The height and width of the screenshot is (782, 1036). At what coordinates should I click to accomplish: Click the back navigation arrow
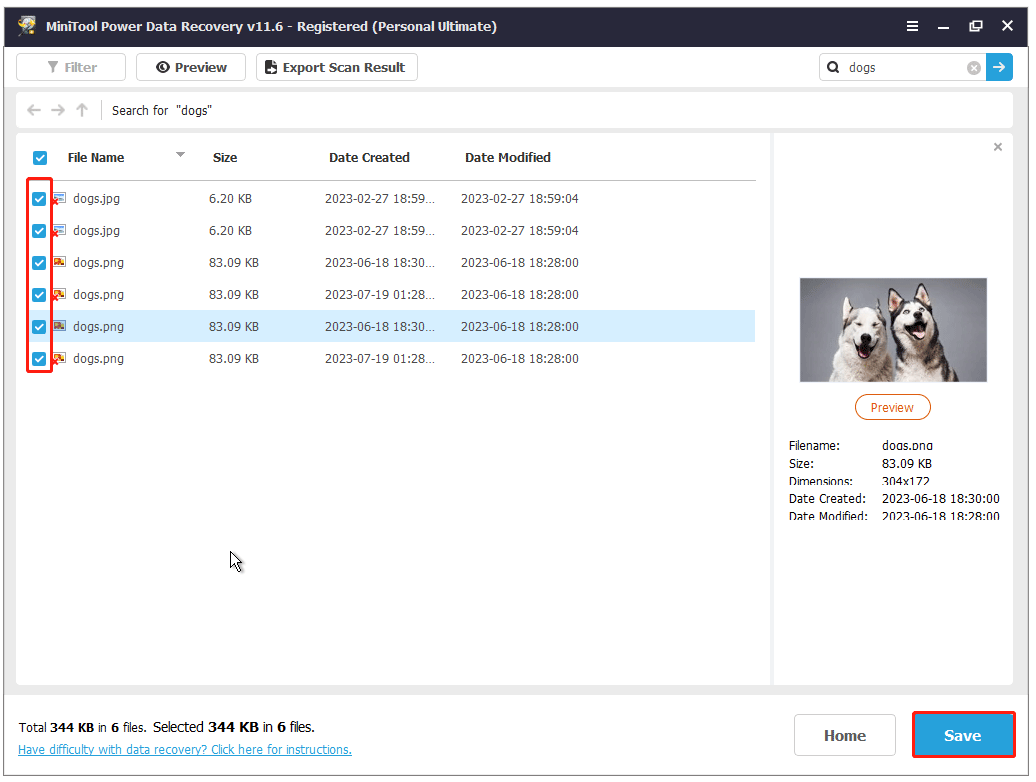coord(33,110)
